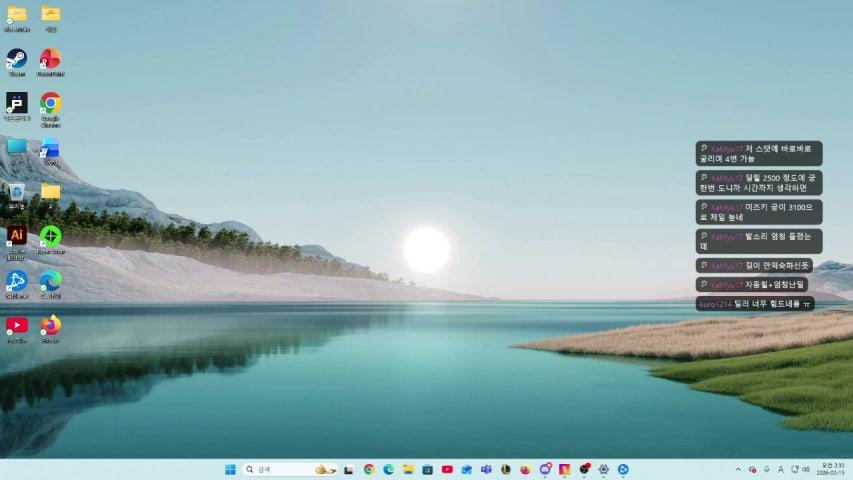Open Settings gear in the taskbar
The image size is (853, 480).
tap(603, 469)
